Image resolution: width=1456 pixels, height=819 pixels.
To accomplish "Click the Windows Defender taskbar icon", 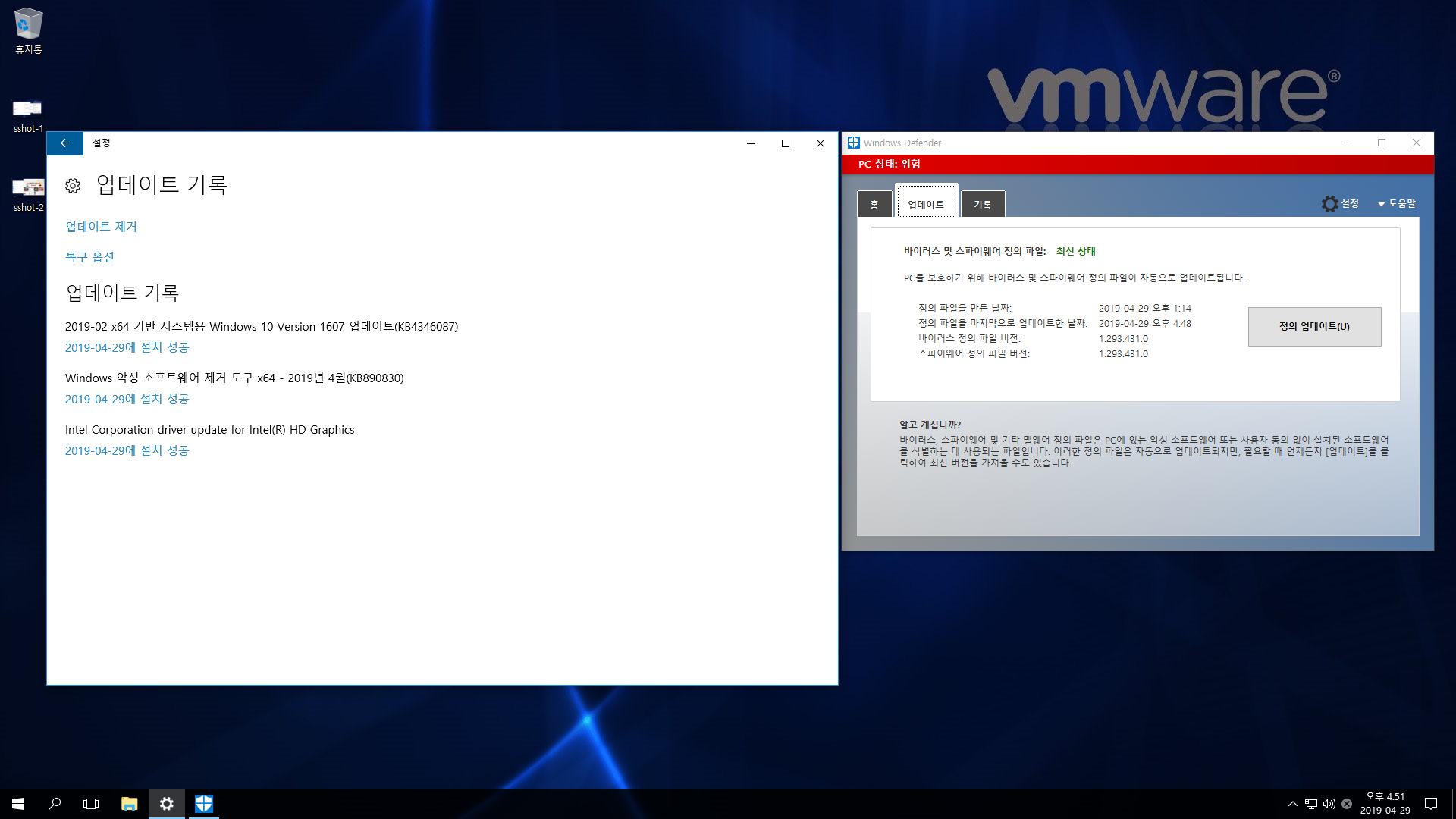I will 203,804.
